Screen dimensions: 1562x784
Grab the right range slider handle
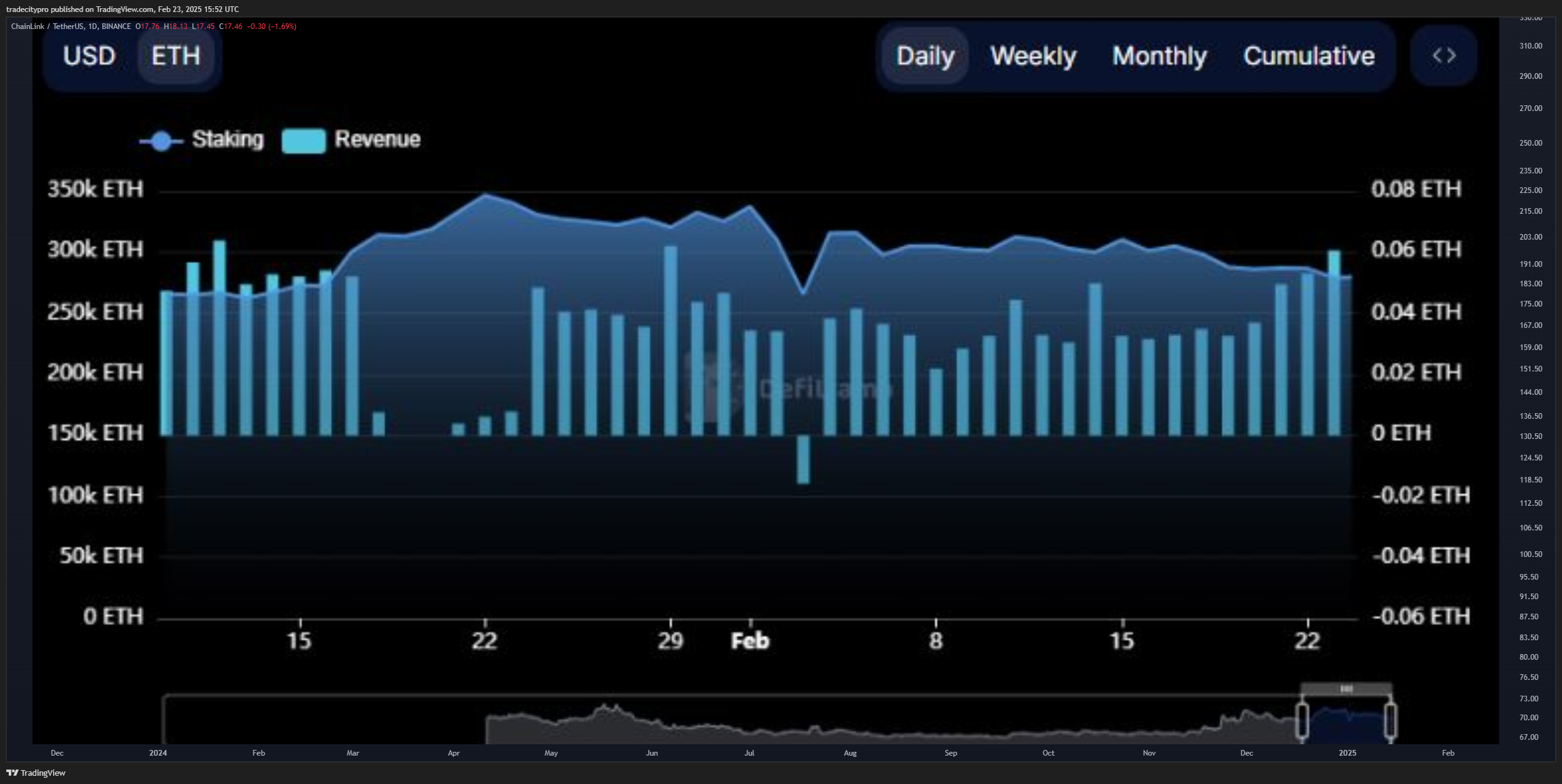pos(1390,720)
